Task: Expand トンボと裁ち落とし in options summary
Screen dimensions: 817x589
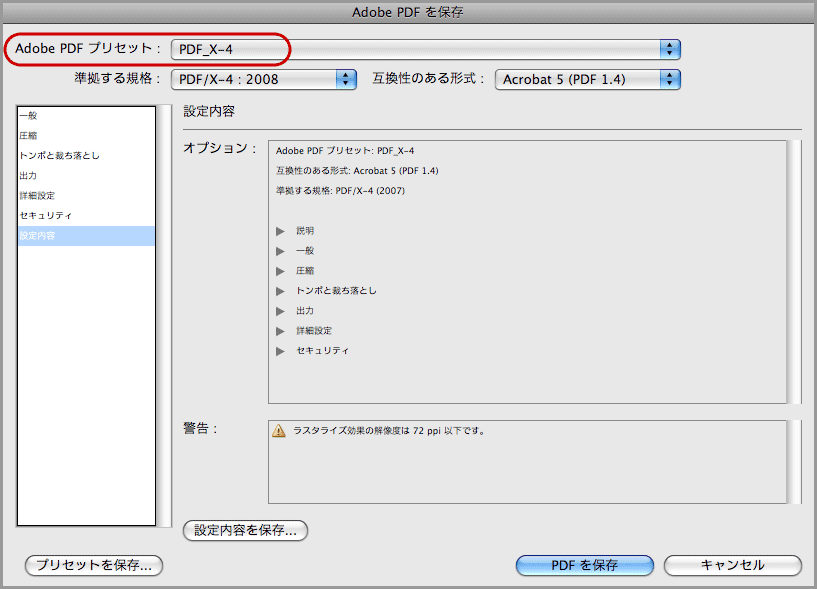Action: tap(280, 291)
